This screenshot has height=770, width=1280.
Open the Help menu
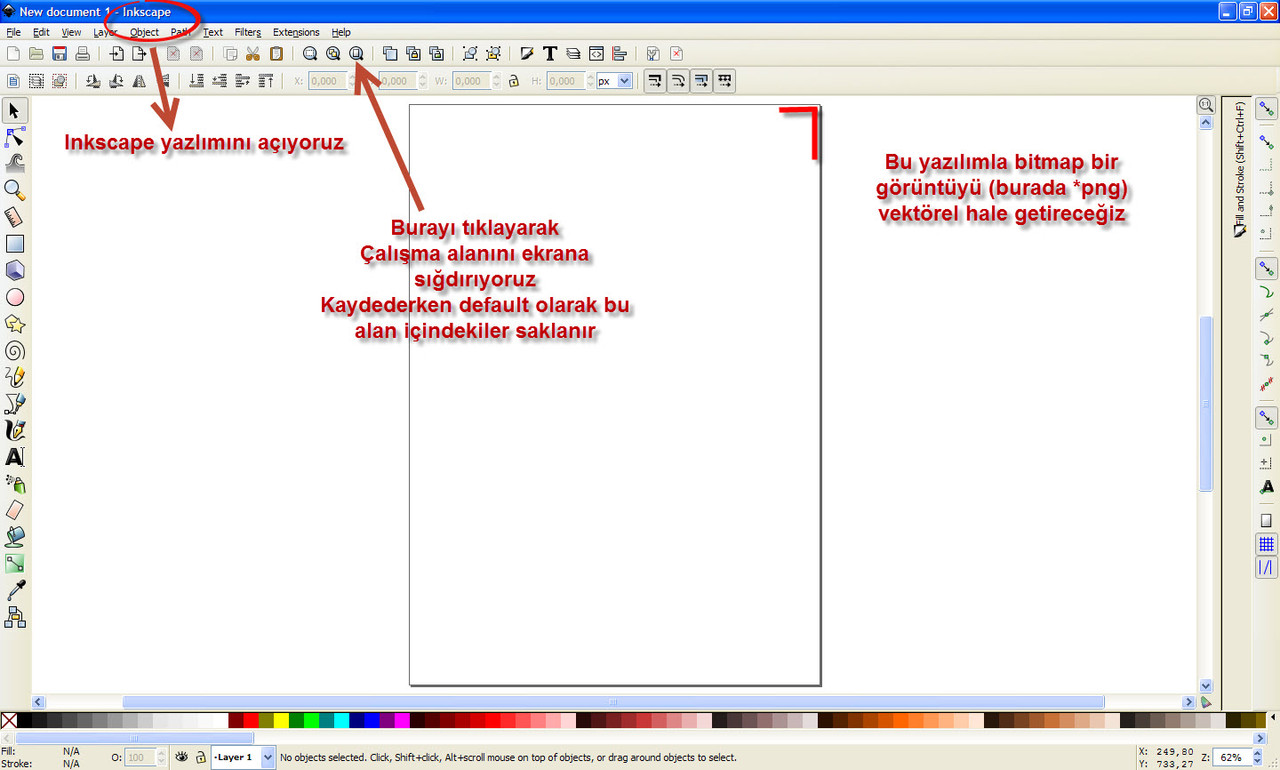click(341, 32)
